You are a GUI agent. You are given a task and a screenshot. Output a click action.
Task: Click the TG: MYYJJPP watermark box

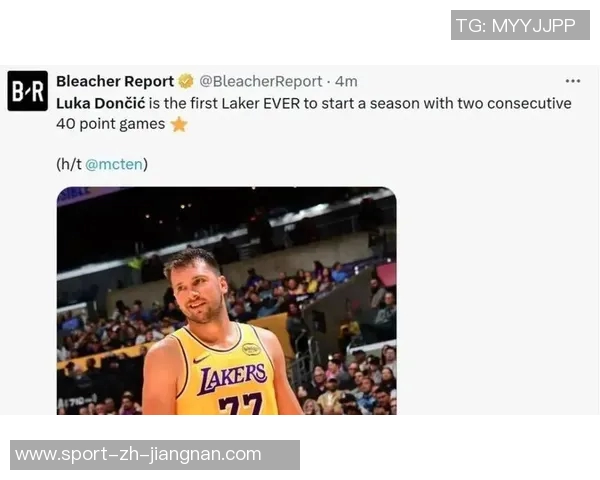[x=520, y=25]
